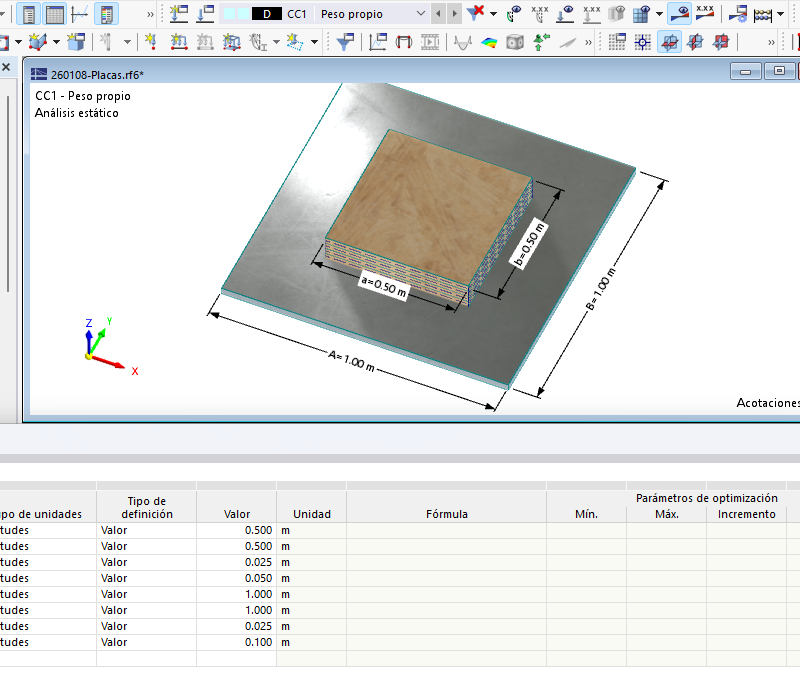Toggle deformation values x.xx display

tap(540, 14)
